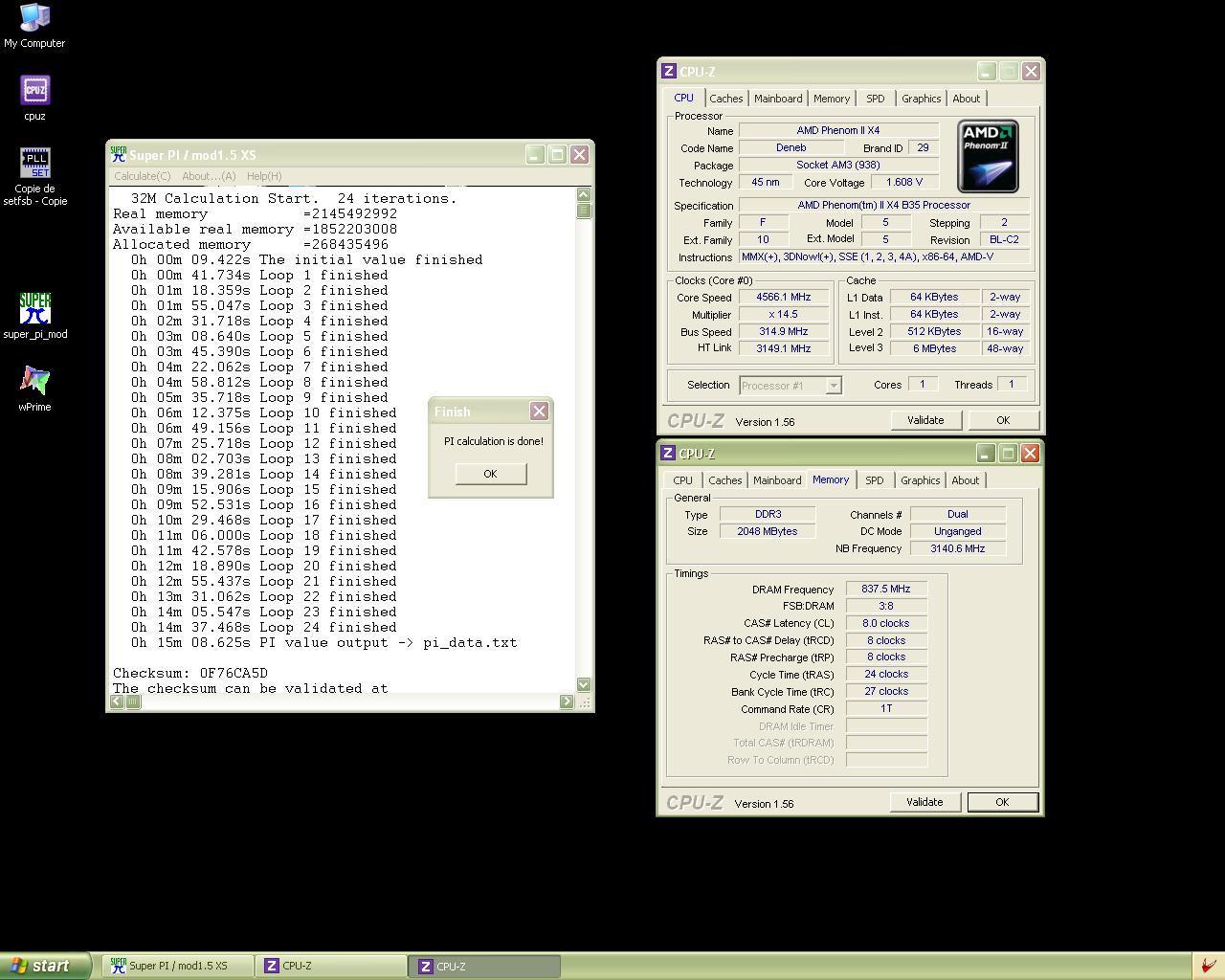1225x980 pixels.
Task: Switch to the second CPU-Z taskbar button
Action: 485,966
